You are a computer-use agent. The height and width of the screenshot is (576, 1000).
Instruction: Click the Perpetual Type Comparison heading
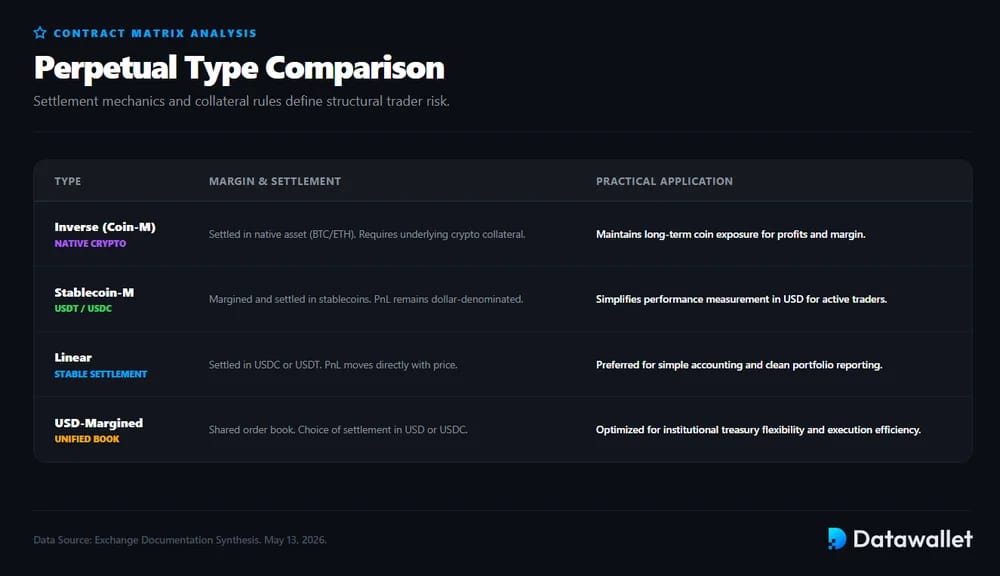tap(239, 68)
